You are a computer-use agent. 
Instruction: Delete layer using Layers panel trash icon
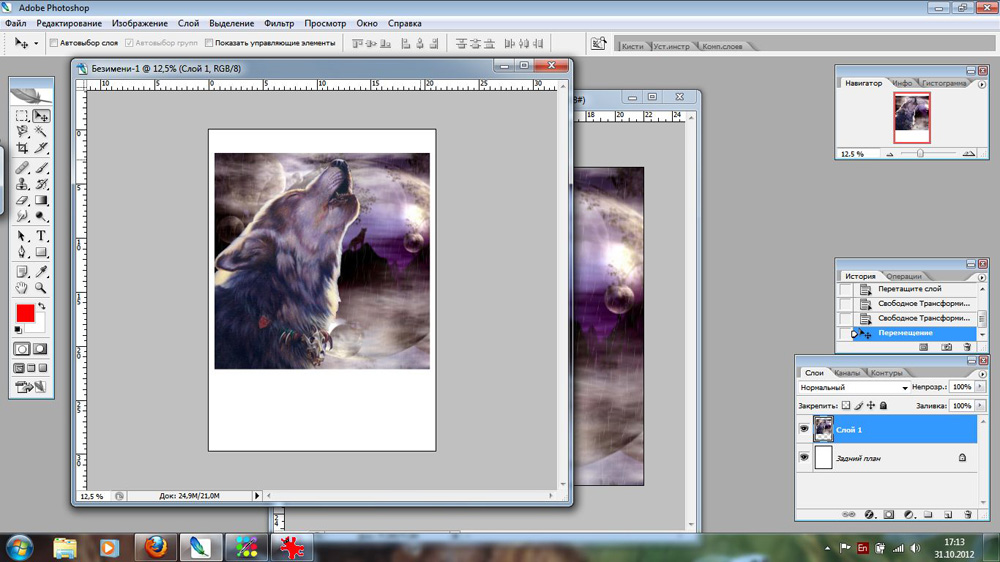[967, 514]
